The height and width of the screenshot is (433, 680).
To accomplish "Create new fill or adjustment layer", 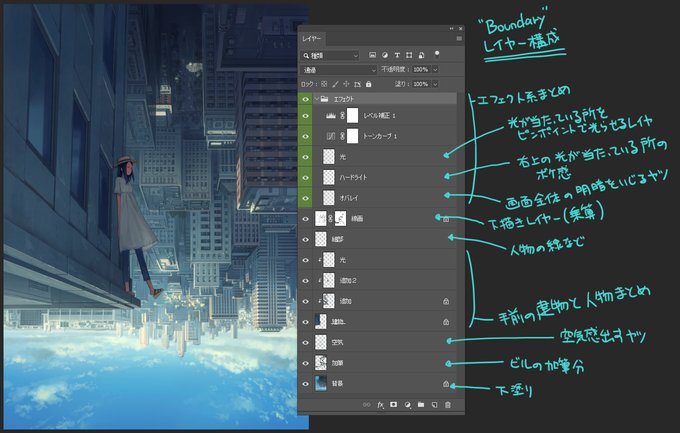I will [x=407, y=405].
